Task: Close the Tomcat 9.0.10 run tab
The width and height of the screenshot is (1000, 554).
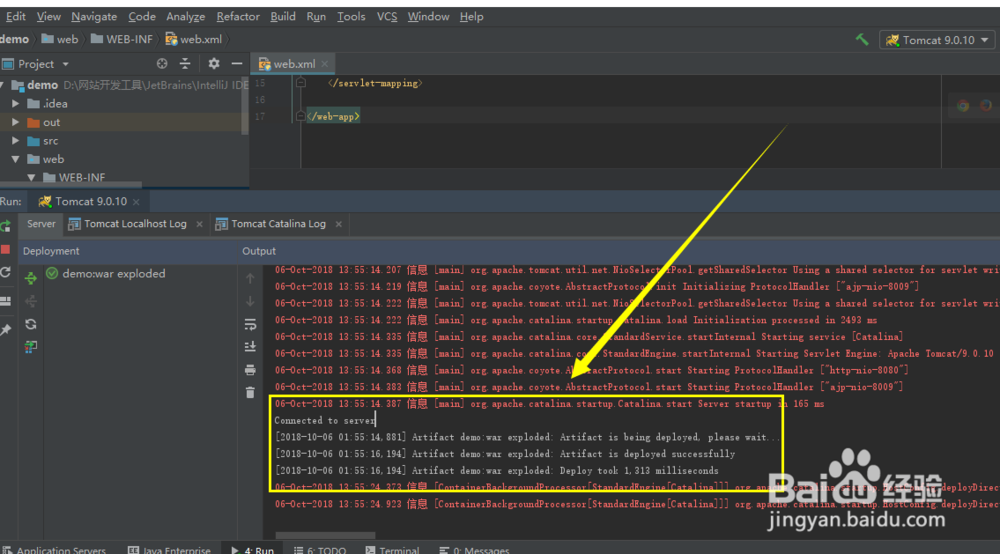Action: [x=136, y=202]
